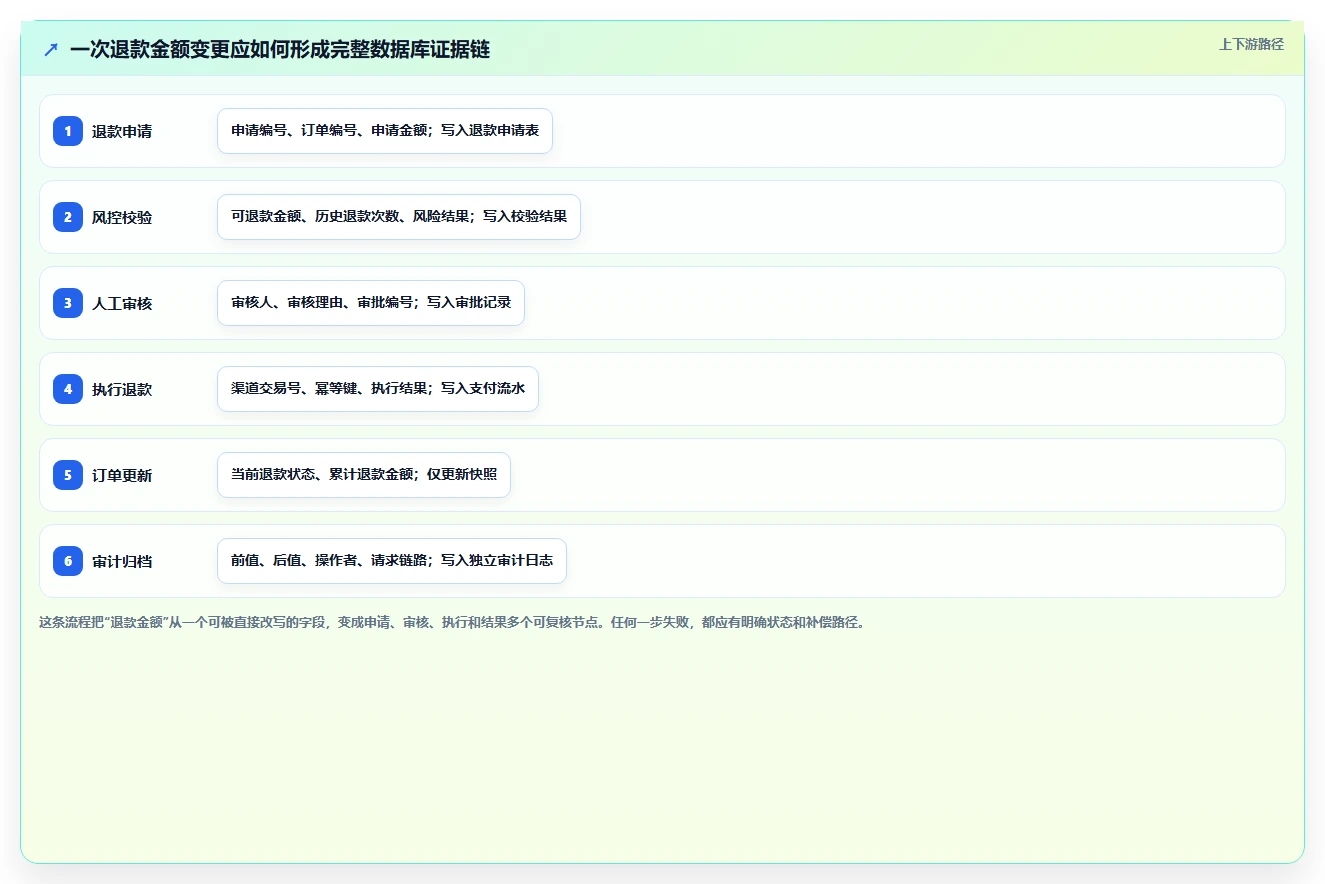Click the title 一次退款金额变更应如何形成完整数据库证据链
Viewport: 1325px width, 884px height.
coord(280,50)
